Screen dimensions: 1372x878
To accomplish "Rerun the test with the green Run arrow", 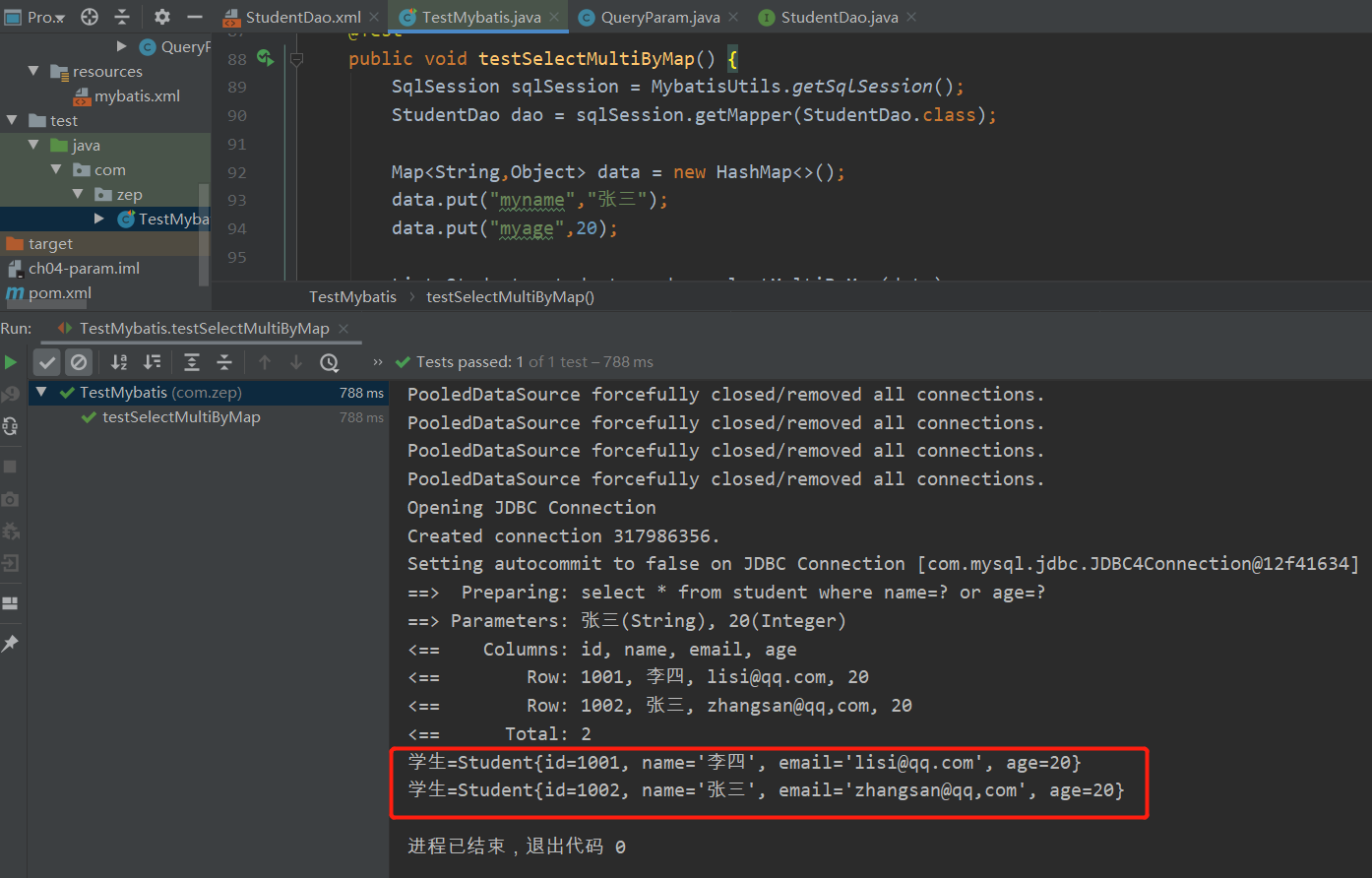I will pyautogui.click(x=11, y=362).
